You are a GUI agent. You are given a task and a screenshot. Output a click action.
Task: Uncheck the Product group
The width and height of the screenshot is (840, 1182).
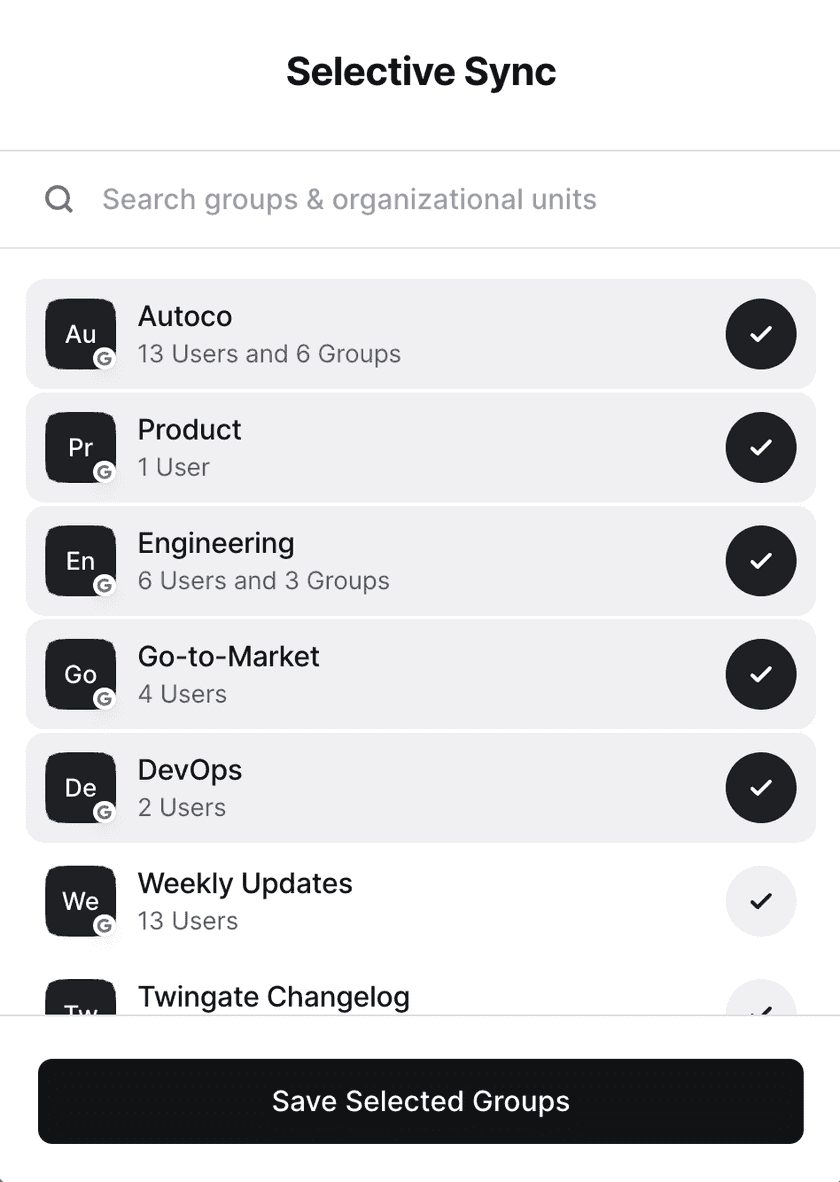point(761,447)
